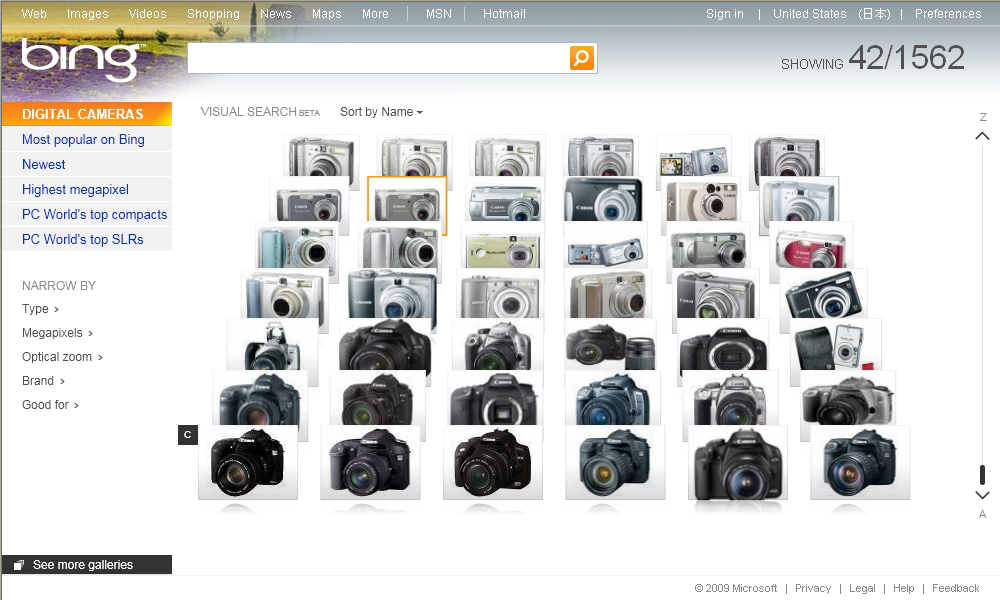Click the vertical scrollbar thumb
Viewport: 1000px width, 600px height.
[982, 475]
